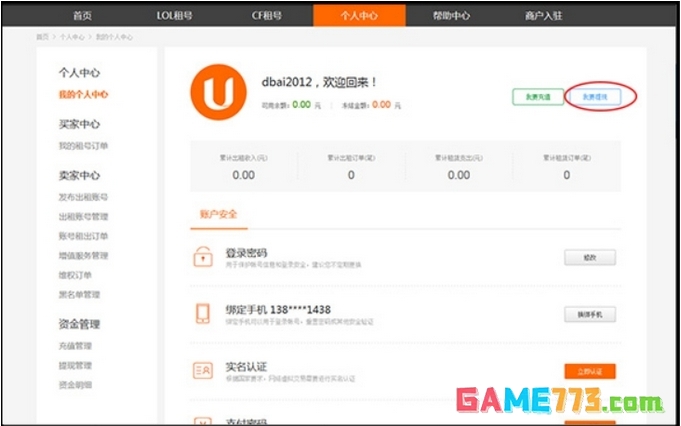Image resolution: width=681 pixels, height=426 pixels.
Task: Click 换绑手机 button for bound phone
Action: 590,314
